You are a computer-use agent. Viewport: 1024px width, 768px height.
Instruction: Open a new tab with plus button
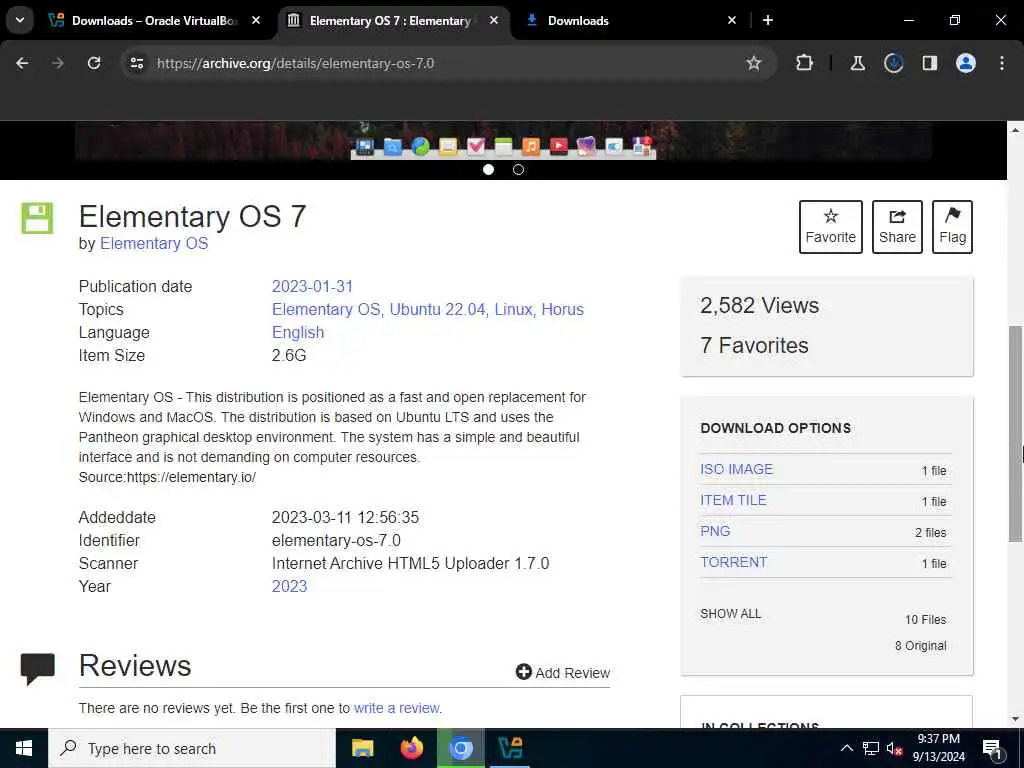coord(768,20)
